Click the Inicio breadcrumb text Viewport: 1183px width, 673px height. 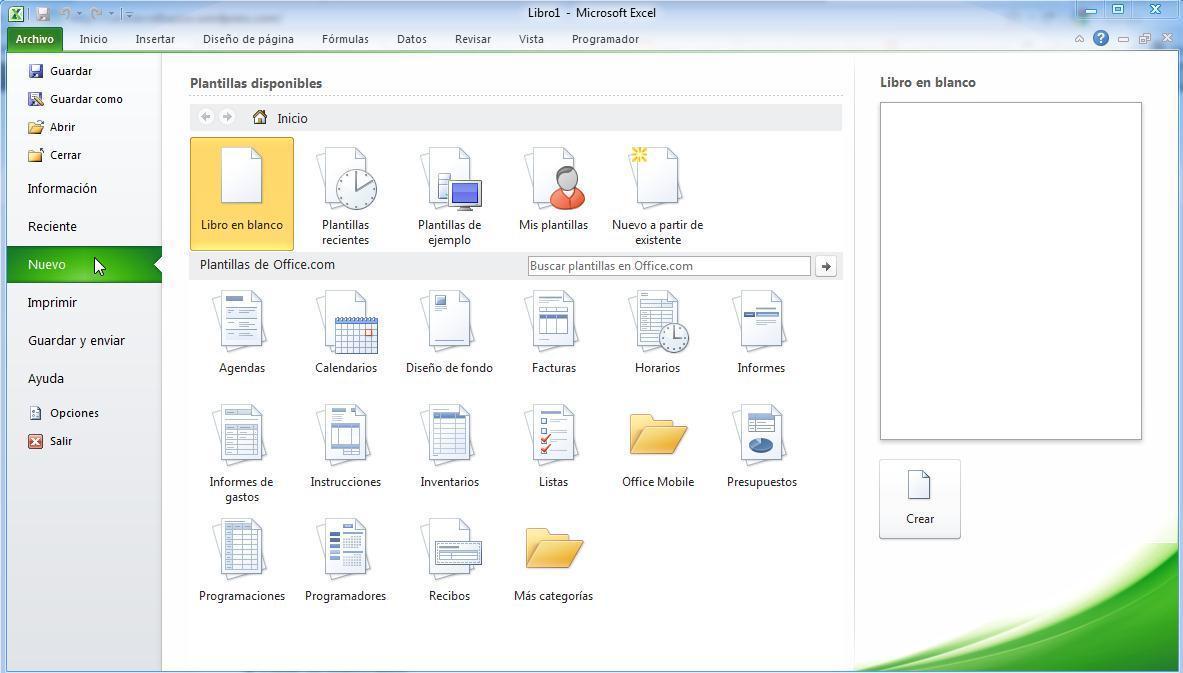point(292,118)
